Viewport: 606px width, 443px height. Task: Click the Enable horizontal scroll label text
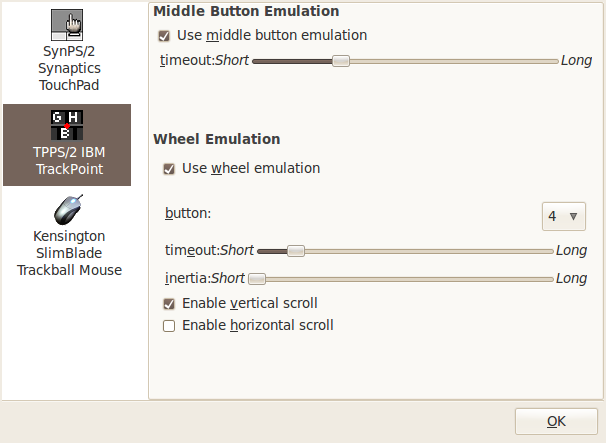pyautogui.click(x=258, y=325)
